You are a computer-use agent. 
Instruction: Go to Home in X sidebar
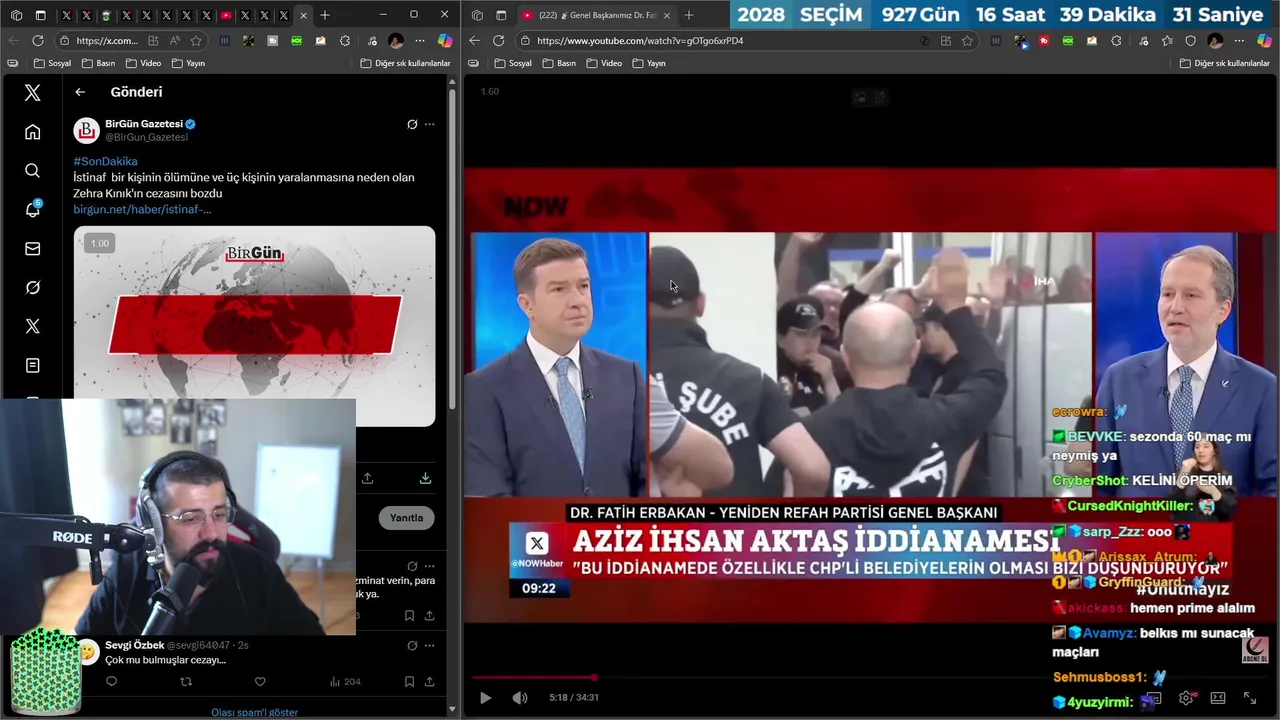[x=32, y=132]
